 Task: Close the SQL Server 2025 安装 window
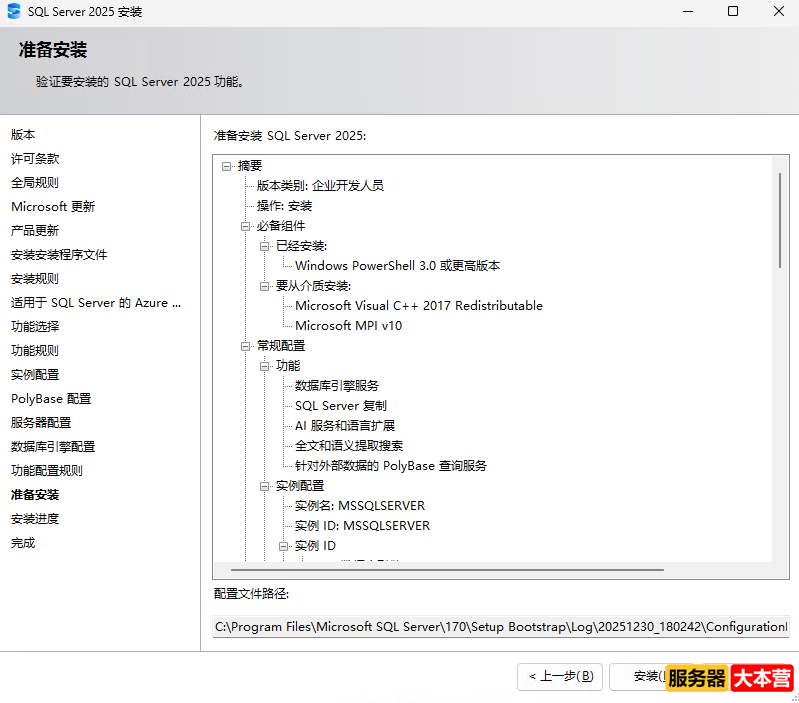(779, 11)
